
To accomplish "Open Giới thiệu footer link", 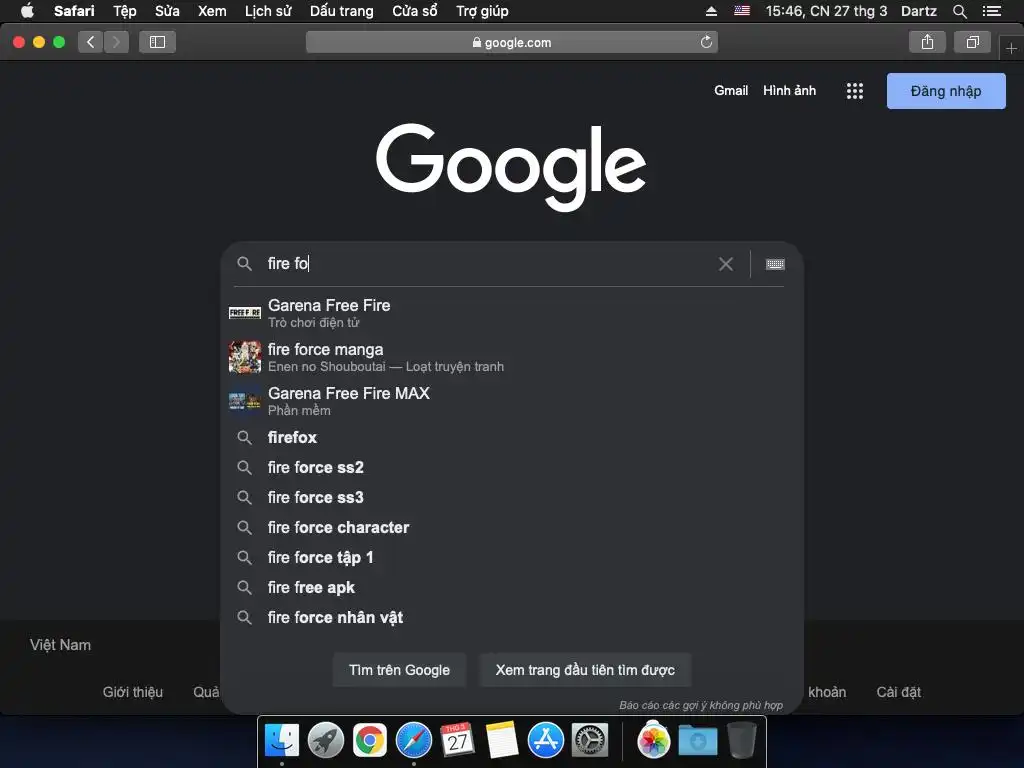I will (133, 692).
